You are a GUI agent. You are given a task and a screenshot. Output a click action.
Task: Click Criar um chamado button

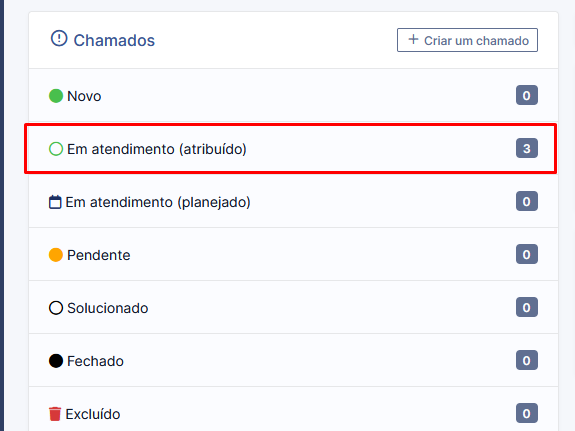(467, 40)
